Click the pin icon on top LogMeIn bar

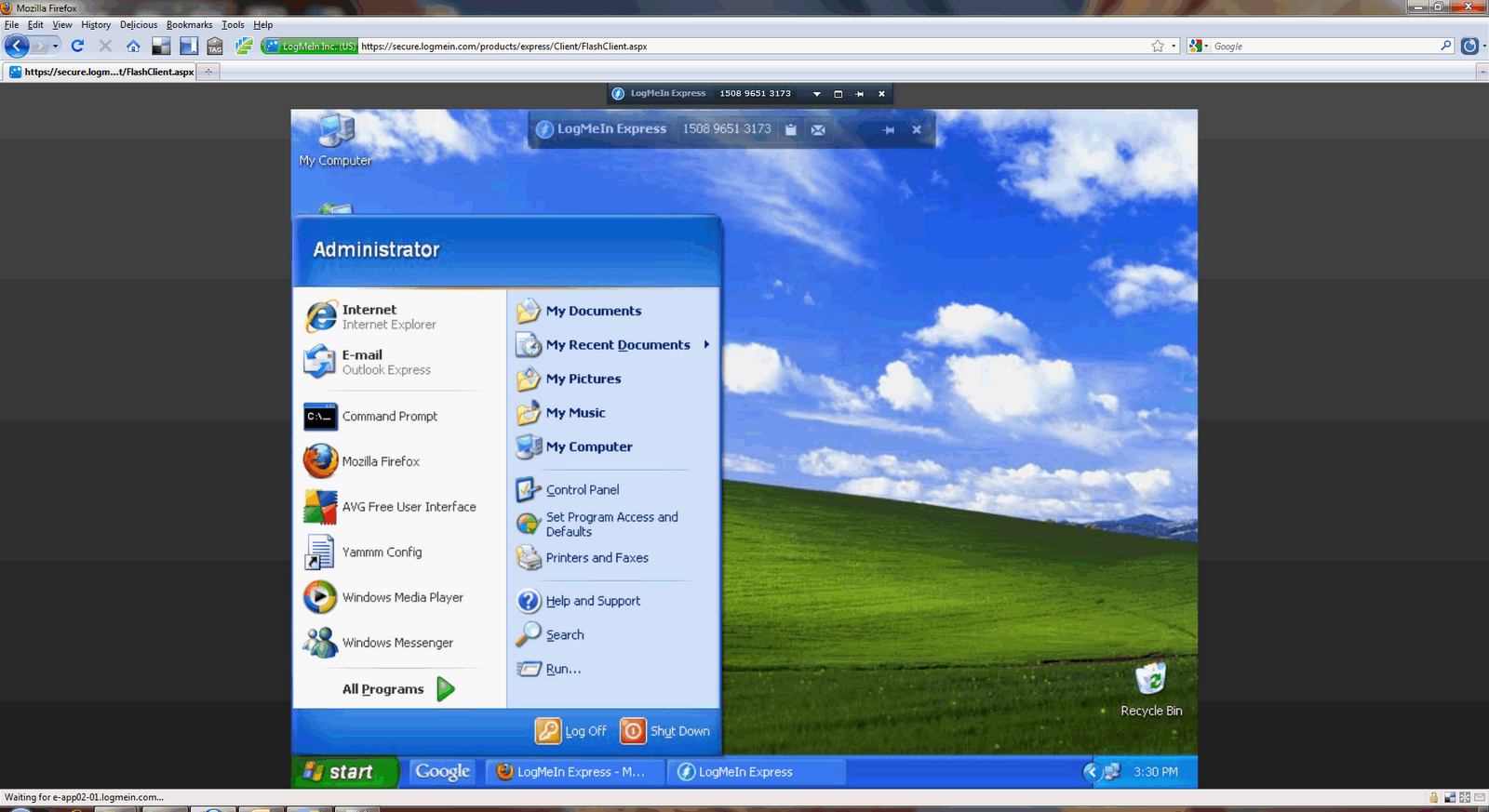click(x=859, y=94)
